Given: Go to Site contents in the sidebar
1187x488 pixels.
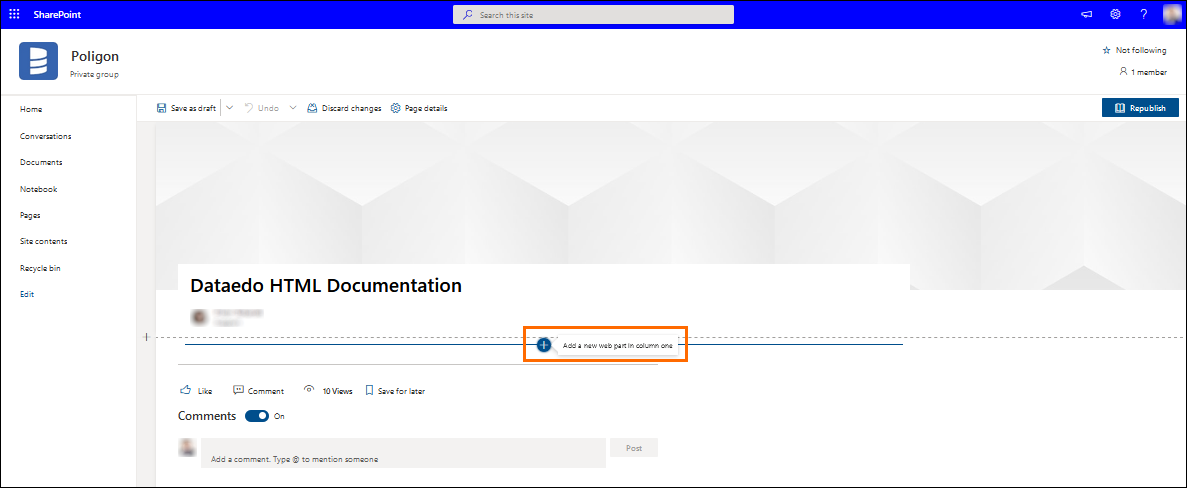Looking at the screenshot, I should (x=44, y=241).
